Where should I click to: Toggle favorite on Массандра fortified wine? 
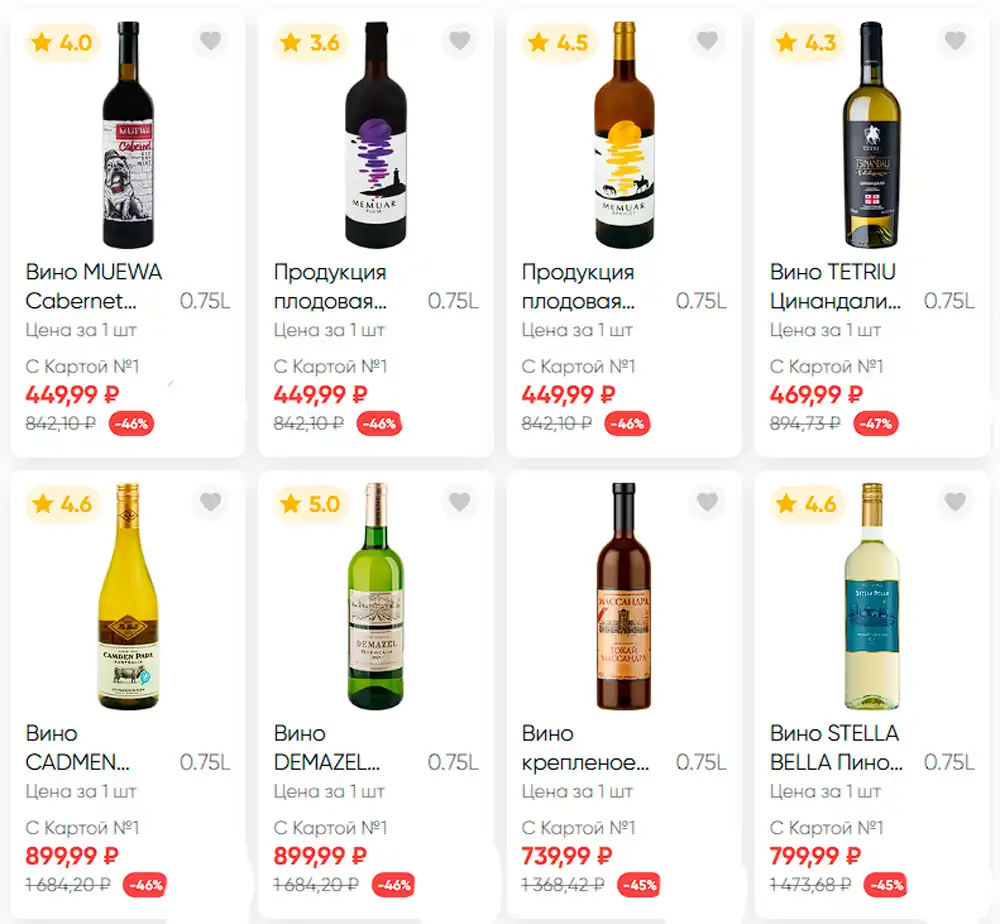tap(707, 502)
